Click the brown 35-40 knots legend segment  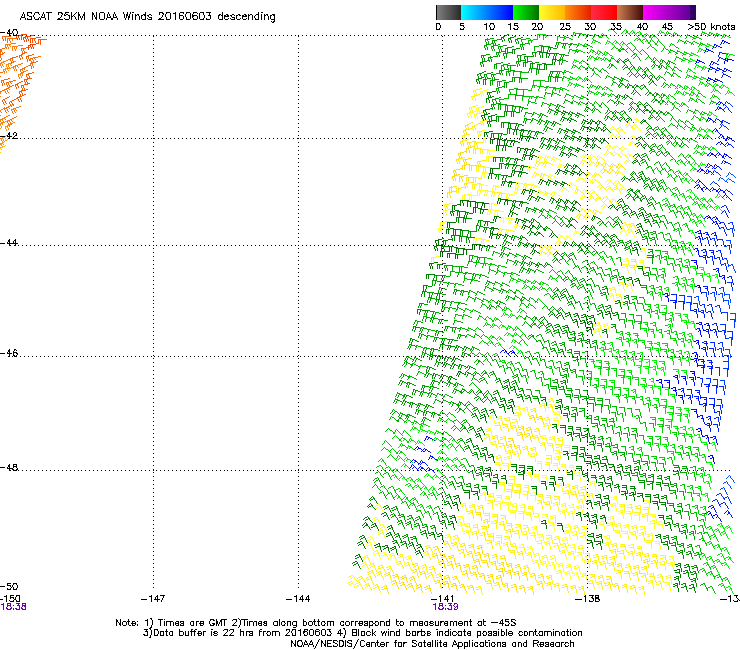pyautogui.click(x=630, y=12)
